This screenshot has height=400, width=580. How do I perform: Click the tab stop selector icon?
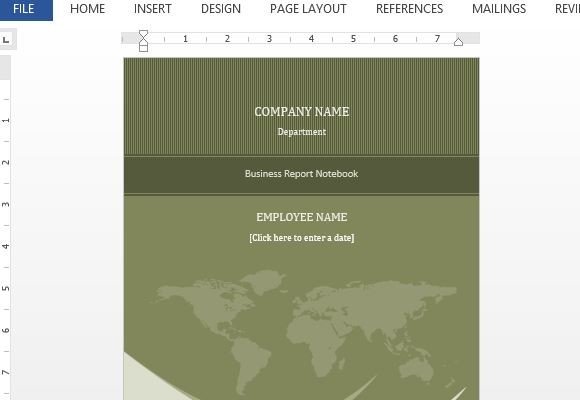tap(6, 39)
